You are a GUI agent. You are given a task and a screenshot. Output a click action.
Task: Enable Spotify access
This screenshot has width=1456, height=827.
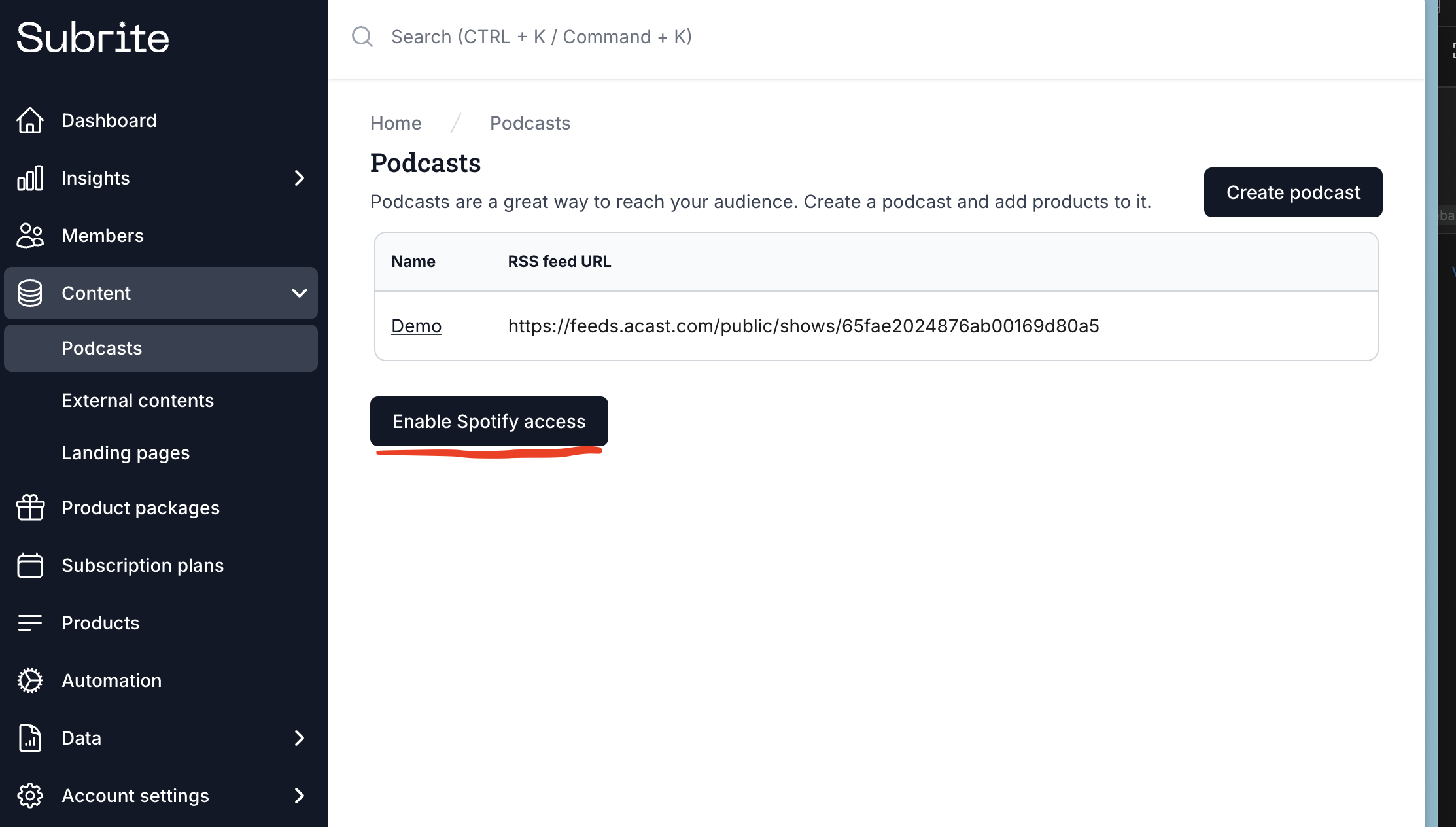(x=489, y=421)
